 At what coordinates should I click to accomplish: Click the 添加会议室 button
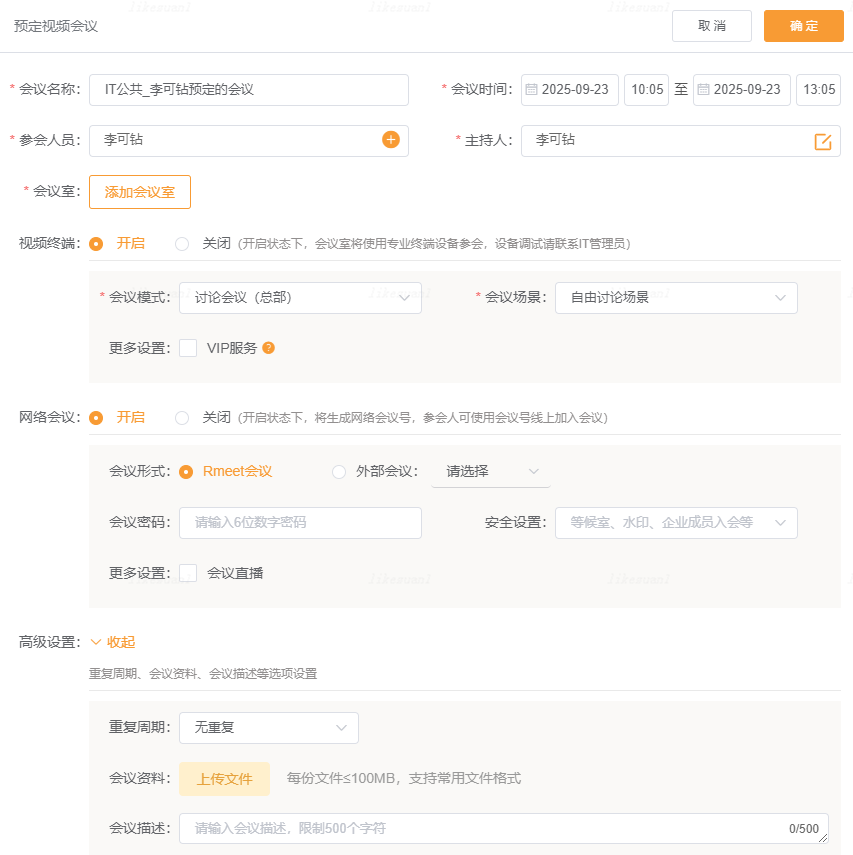(x=140, y=192)
